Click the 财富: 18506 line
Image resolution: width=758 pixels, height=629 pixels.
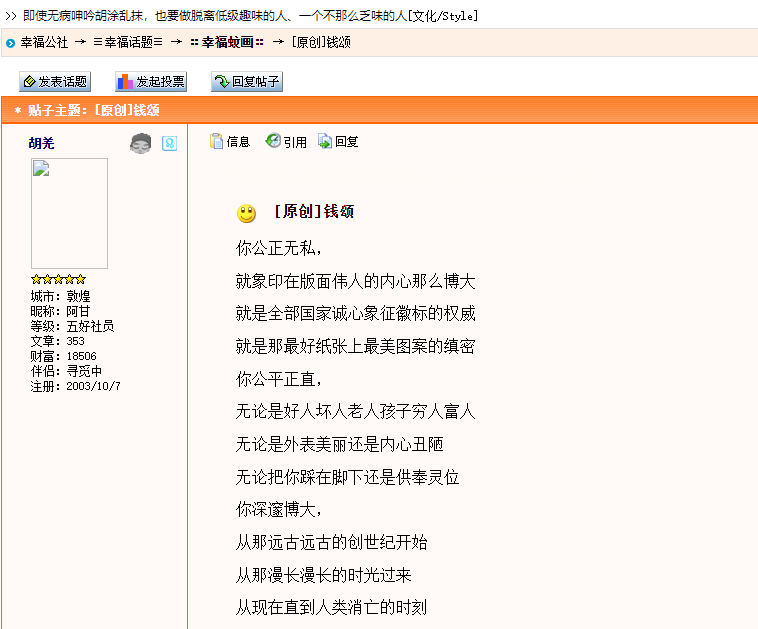point(63,356)
